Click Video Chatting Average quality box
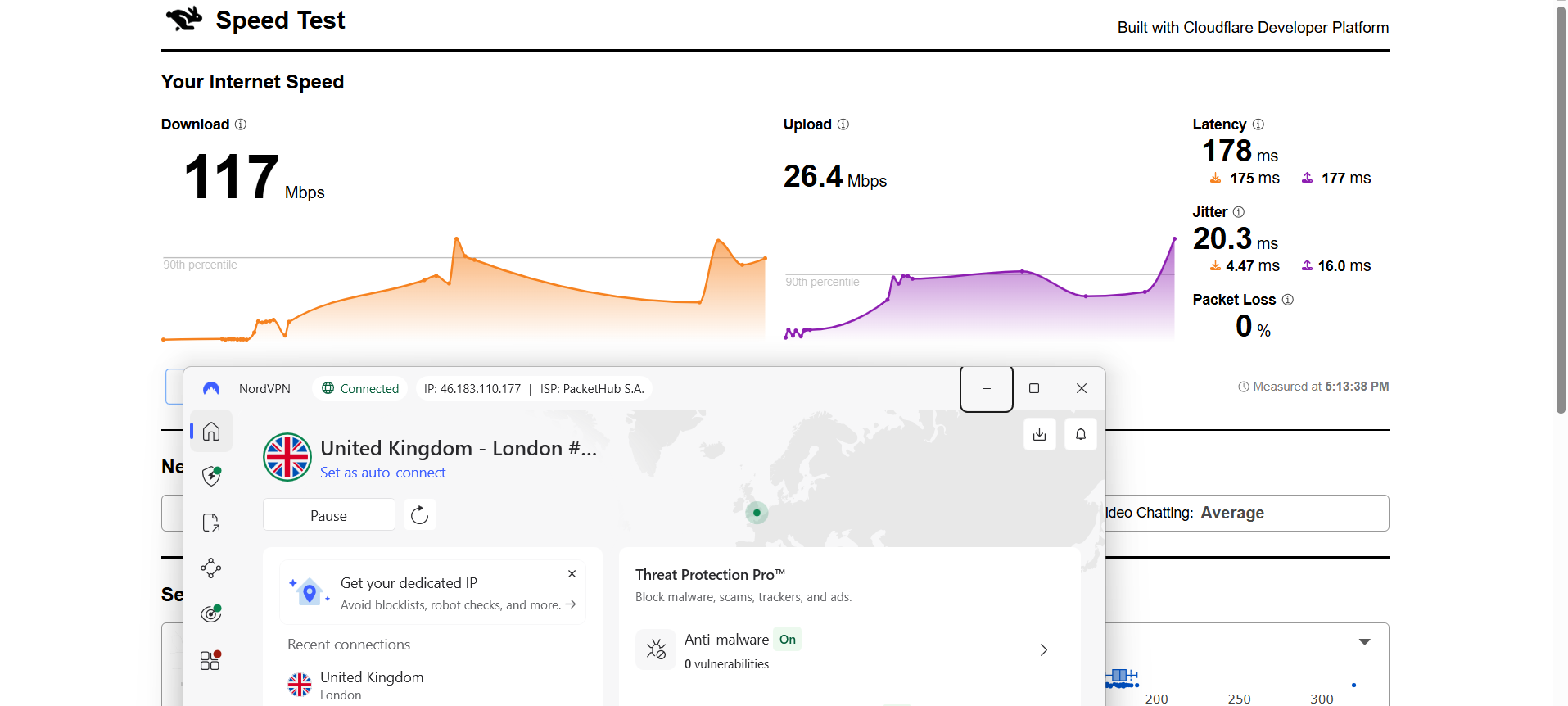This screenshot has height=706, width=1568. click(x=1246, y=513)
